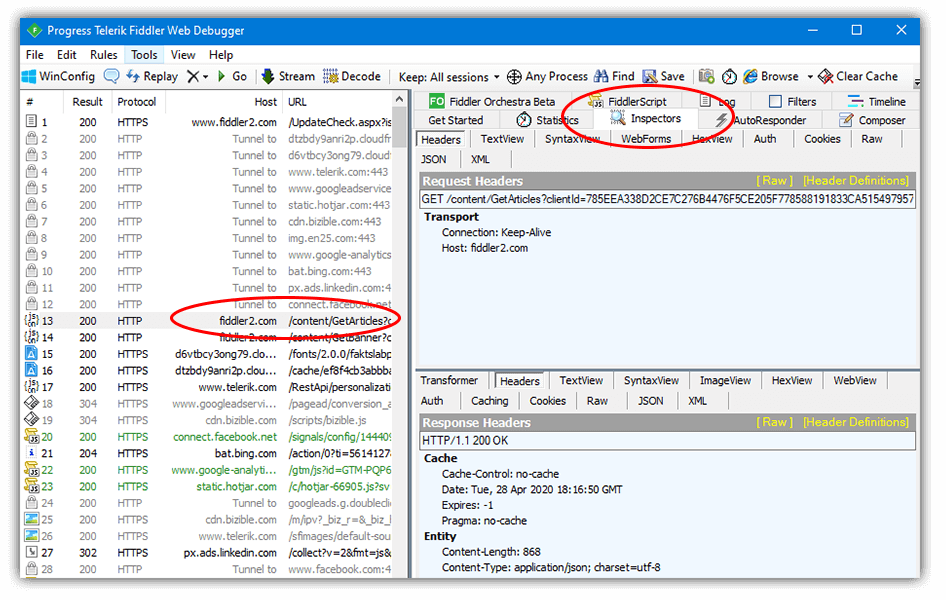The image size is (946, 600).
Task: Click the document icon of session 1
Action: click(31, 122)
